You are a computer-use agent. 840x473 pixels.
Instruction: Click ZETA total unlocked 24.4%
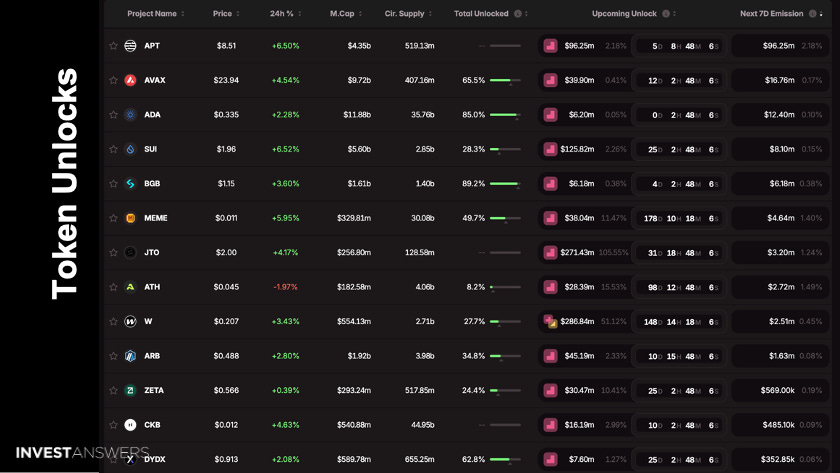[x=474, y=391]
